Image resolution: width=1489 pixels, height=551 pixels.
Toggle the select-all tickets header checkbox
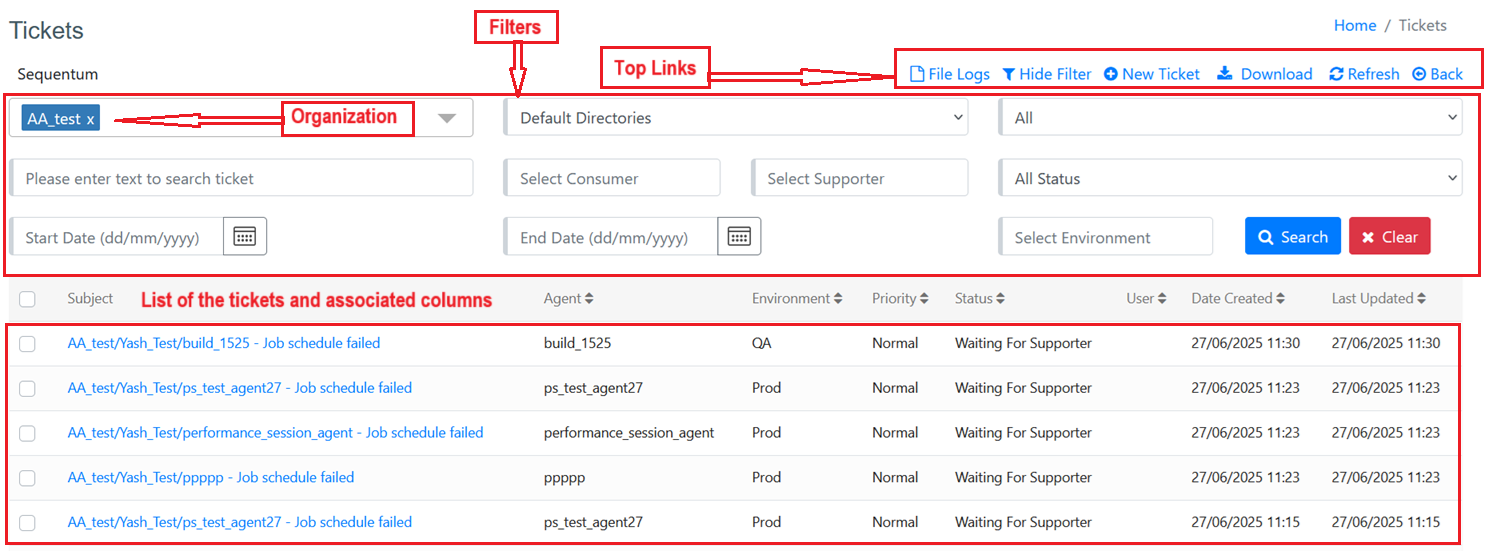(x=27, y=299)
